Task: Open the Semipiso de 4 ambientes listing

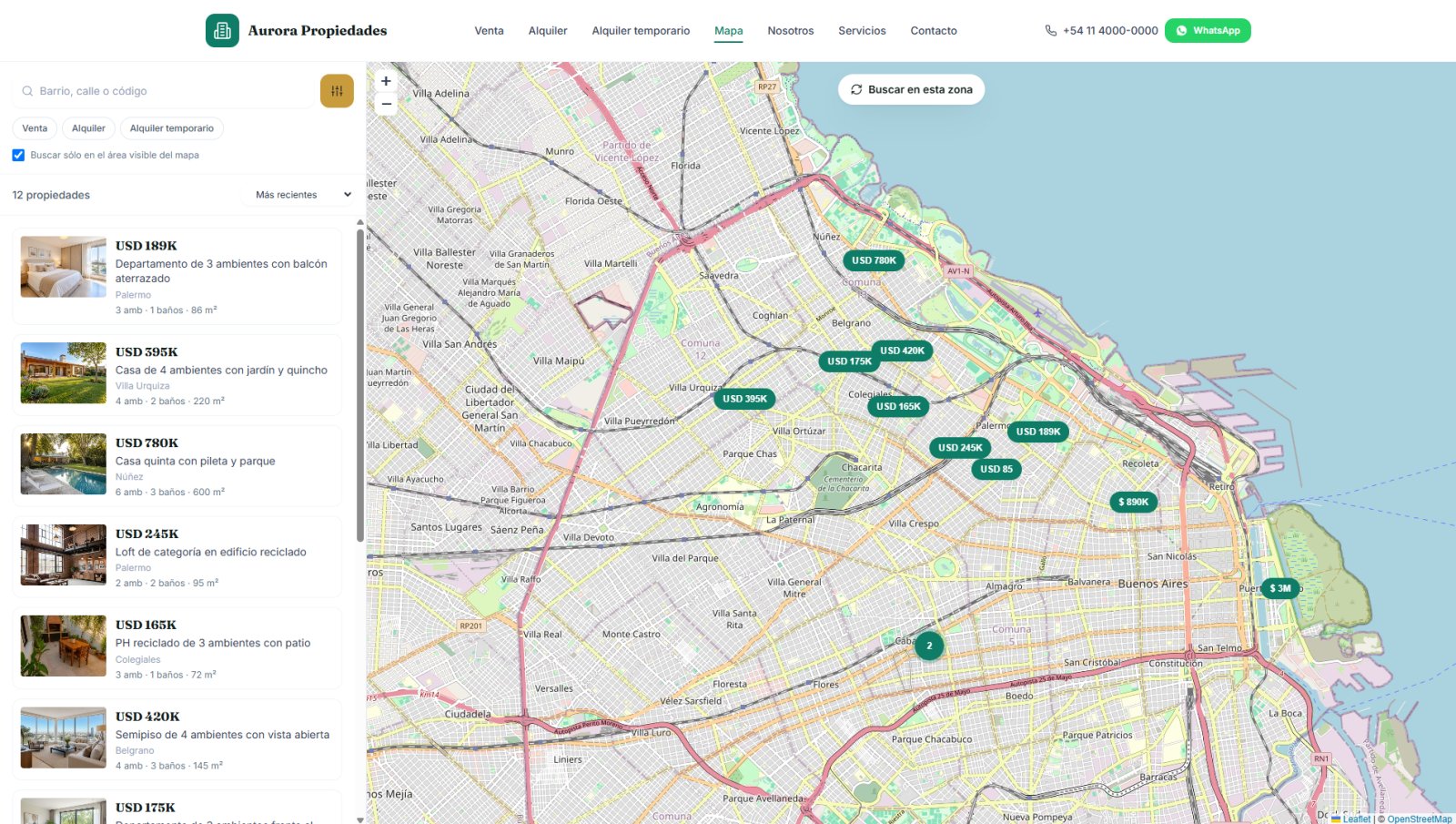Action: [177, 739]
